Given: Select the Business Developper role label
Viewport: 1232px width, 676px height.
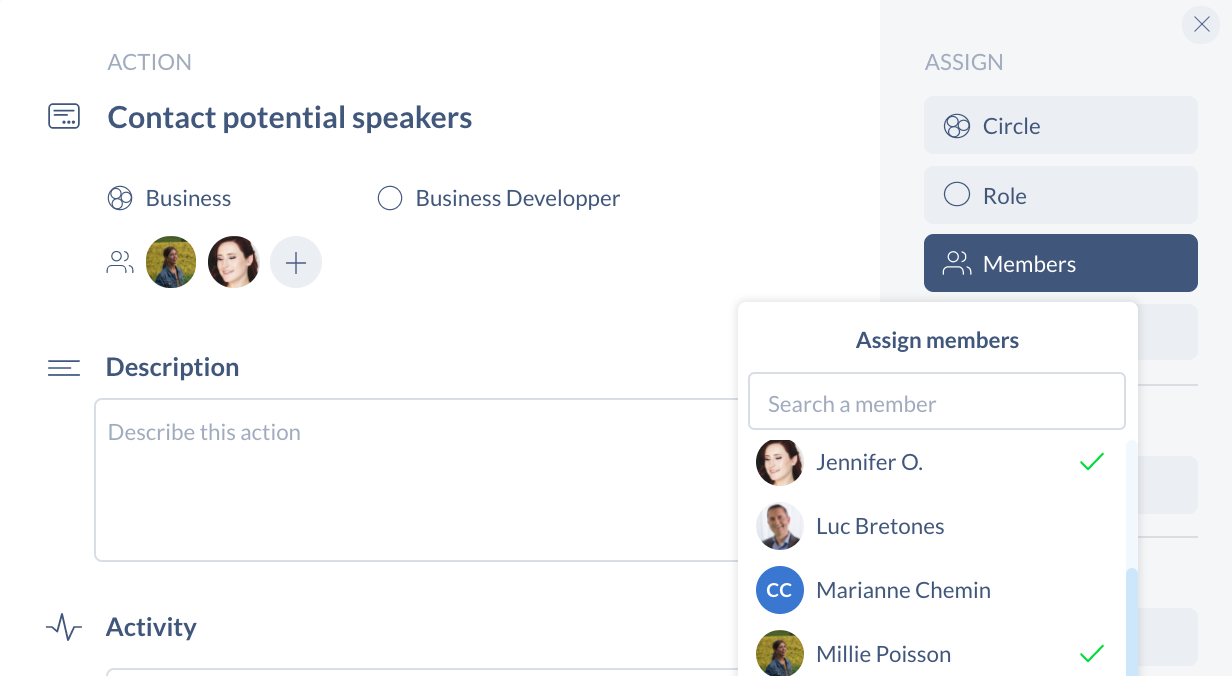Looking at the screenshot, I should [518, 198].
